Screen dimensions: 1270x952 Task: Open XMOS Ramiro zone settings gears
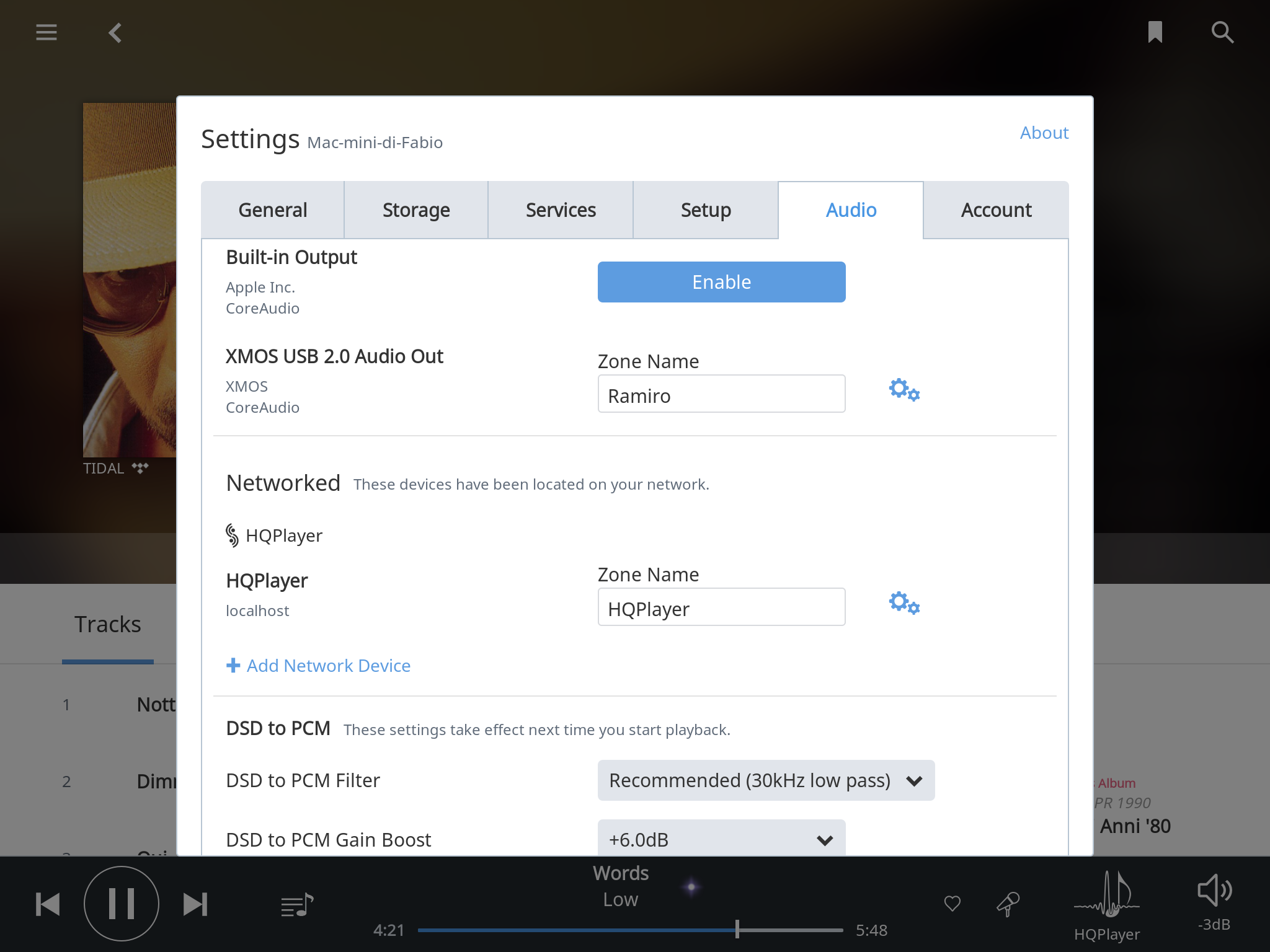(904, 390)
